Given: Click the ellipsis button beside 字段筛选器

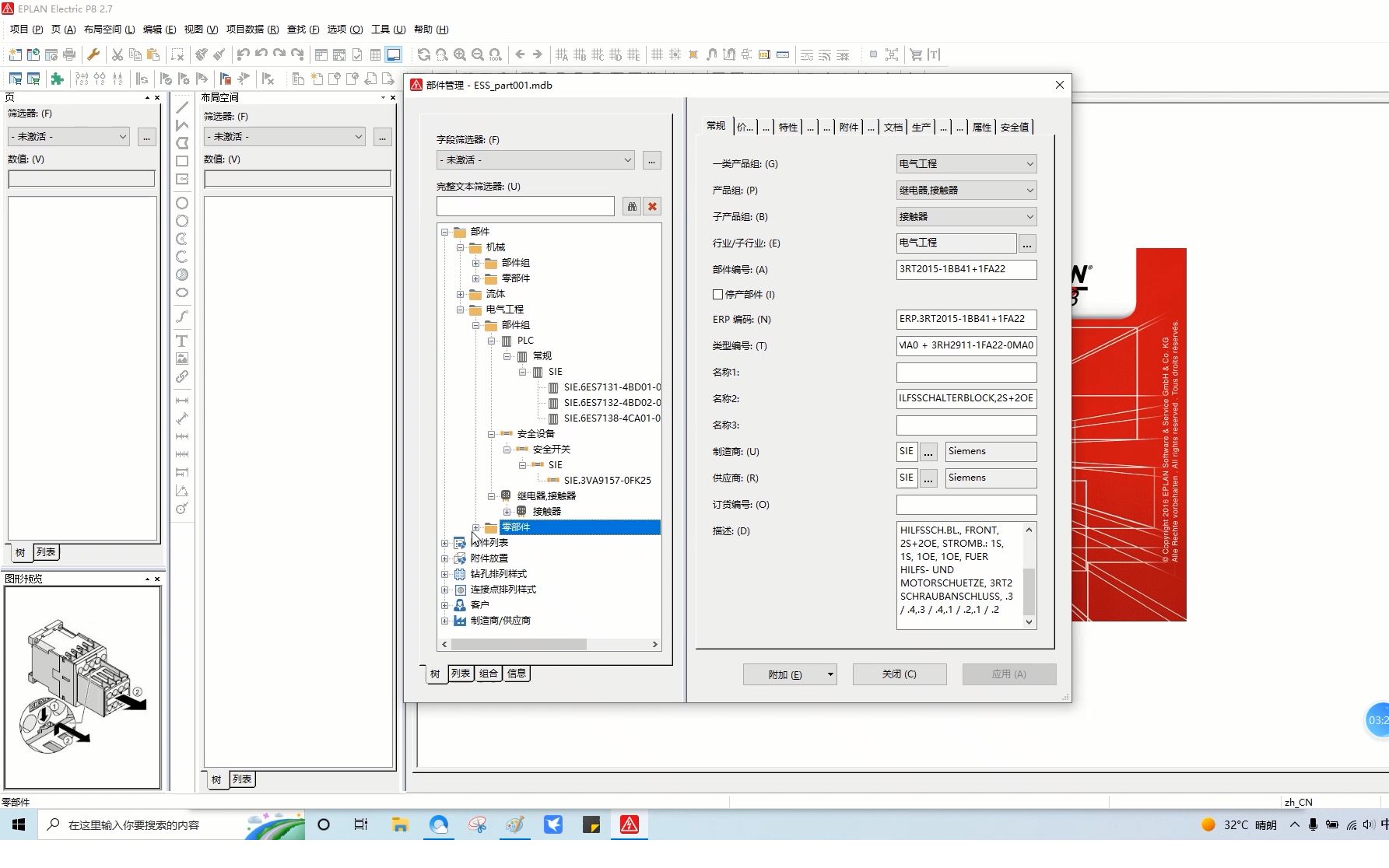Looking at the screenshot, I should 652,161.
